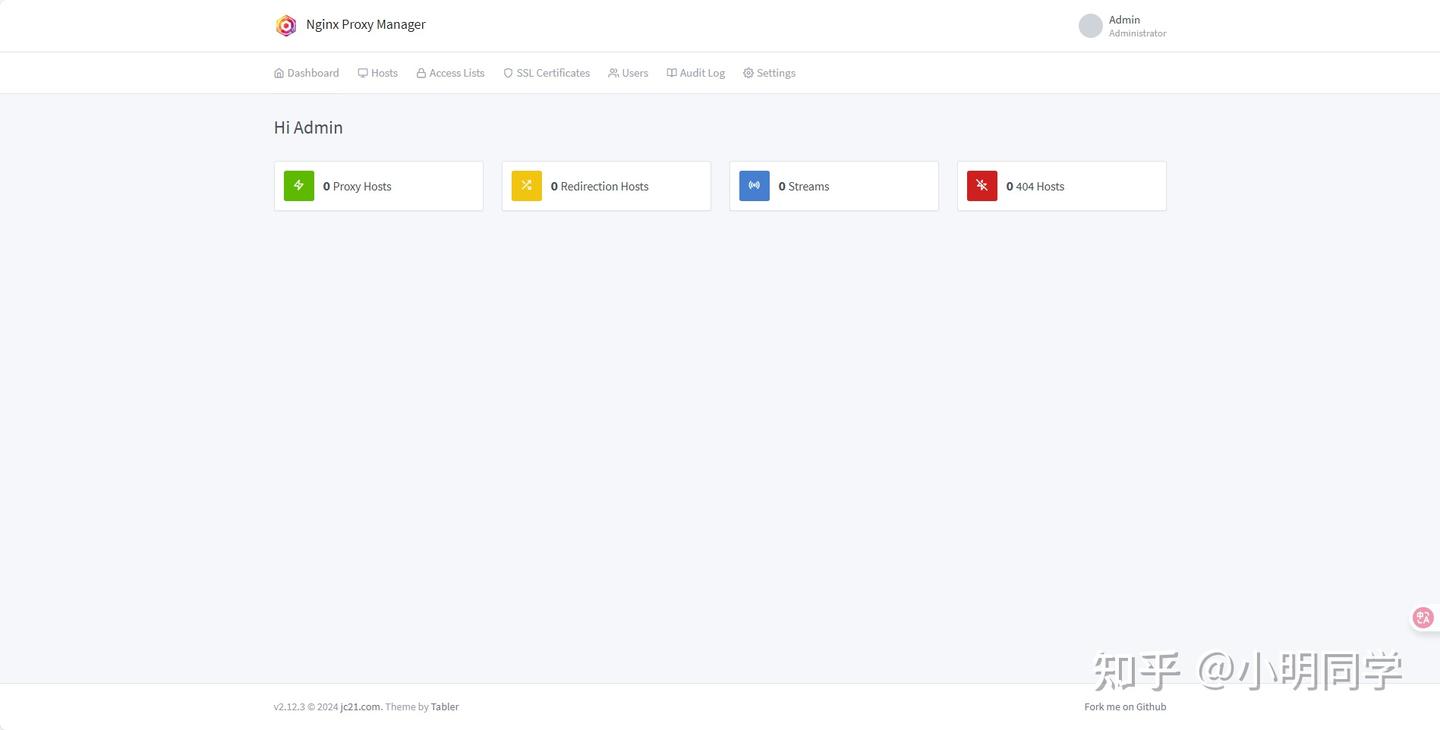Screen dimensions: 1440x730
Task: Click the pink translate floating icon
Action: point(1423,618)
